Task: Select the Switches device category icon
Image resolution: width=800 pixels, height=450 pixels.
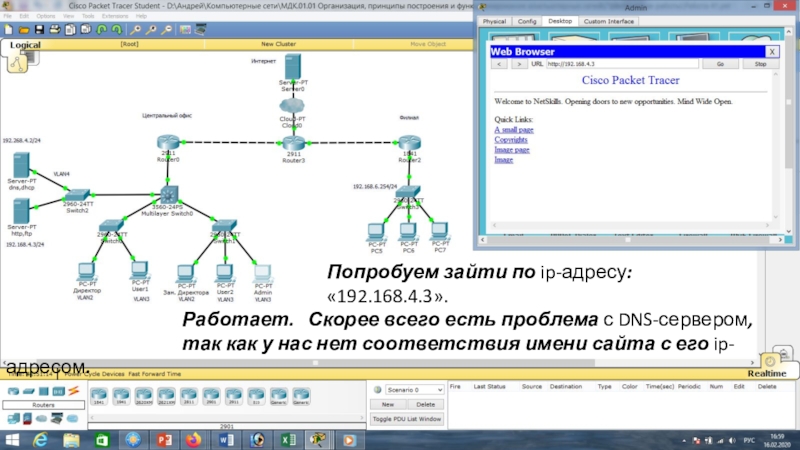Action: click(29, 391)
